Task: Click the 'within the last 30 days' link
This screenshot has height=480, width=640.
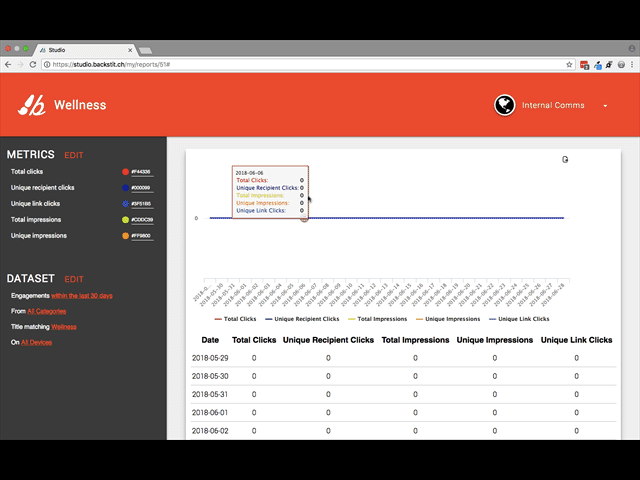Action: [x=82, y=296]
